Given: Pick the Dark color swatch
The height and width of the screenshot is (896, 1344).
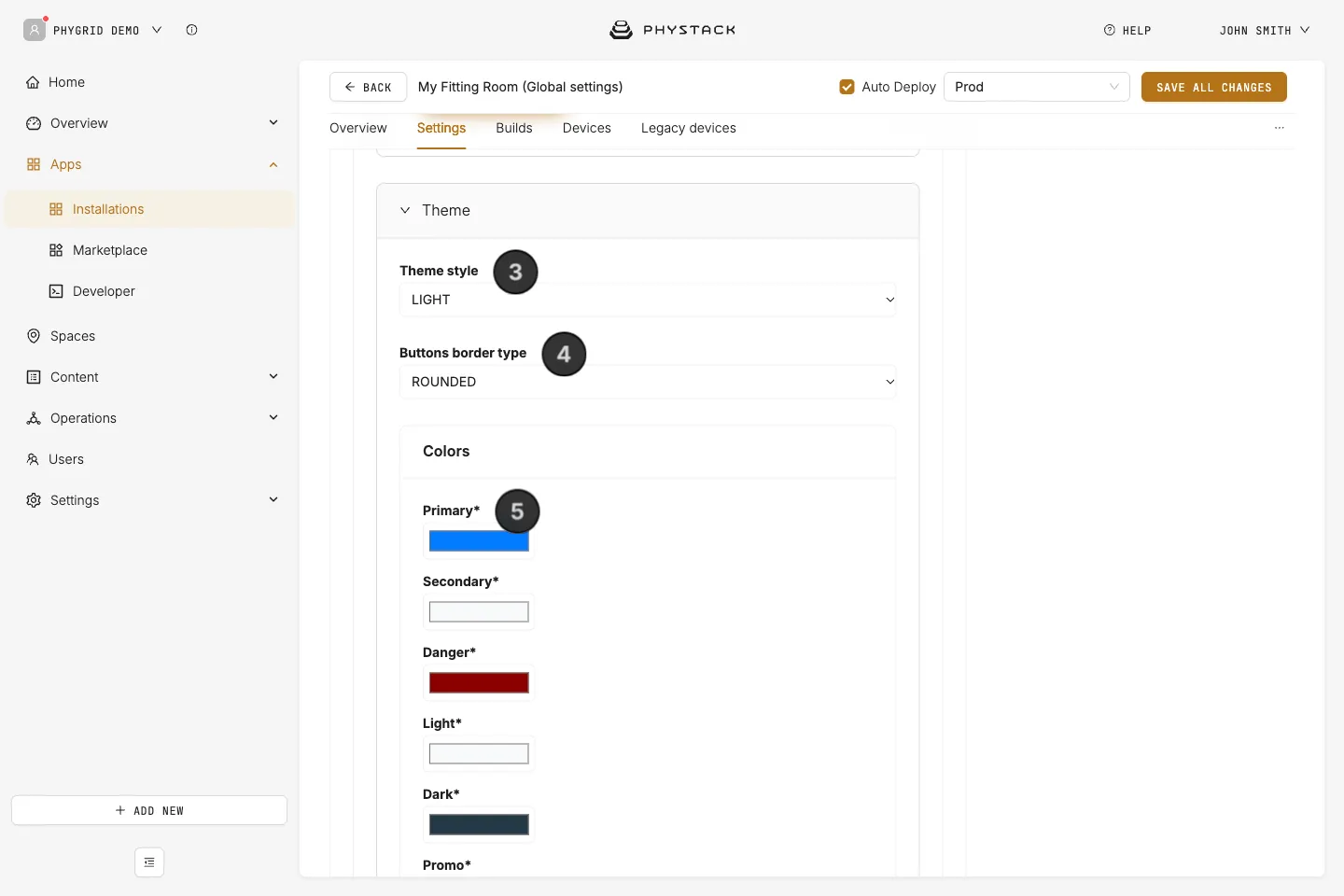Looking at the screenshot, I should 479,824.
